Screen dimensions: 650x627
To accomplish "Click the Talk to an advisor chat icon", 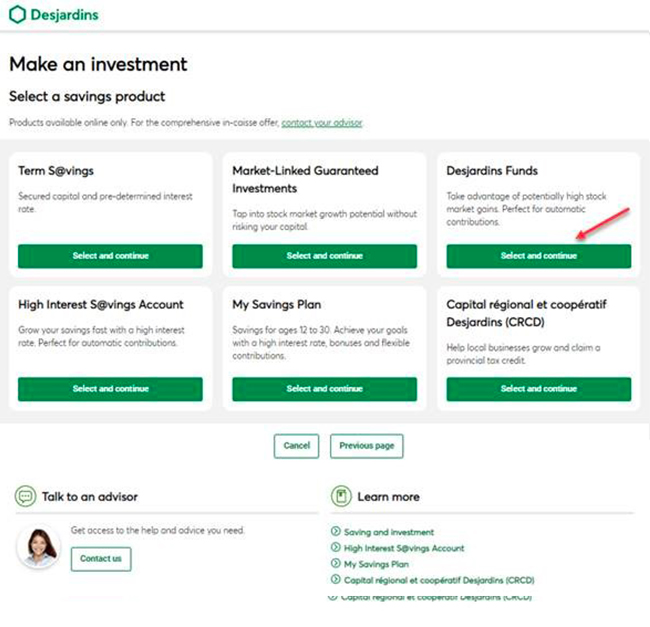I will coord(25,496).
